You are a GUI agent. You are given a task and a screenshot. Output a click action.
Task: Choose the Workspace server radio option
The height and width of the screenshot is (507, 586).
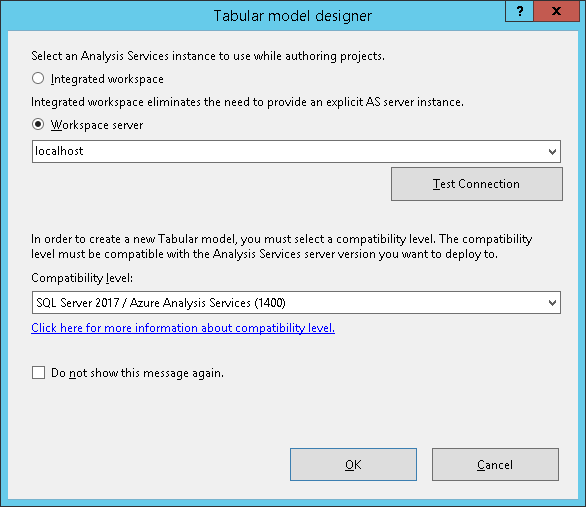pyautogui.click(x=38, y=124)
